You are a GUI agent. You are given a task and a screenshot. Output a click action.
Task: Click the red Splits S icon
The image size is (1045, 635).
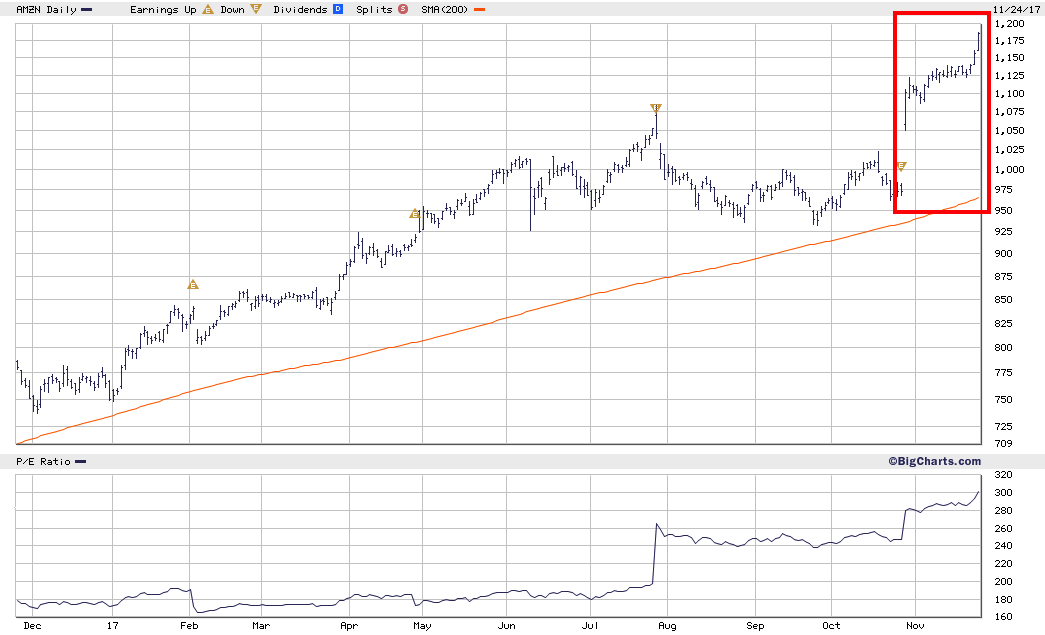point(403,9)
